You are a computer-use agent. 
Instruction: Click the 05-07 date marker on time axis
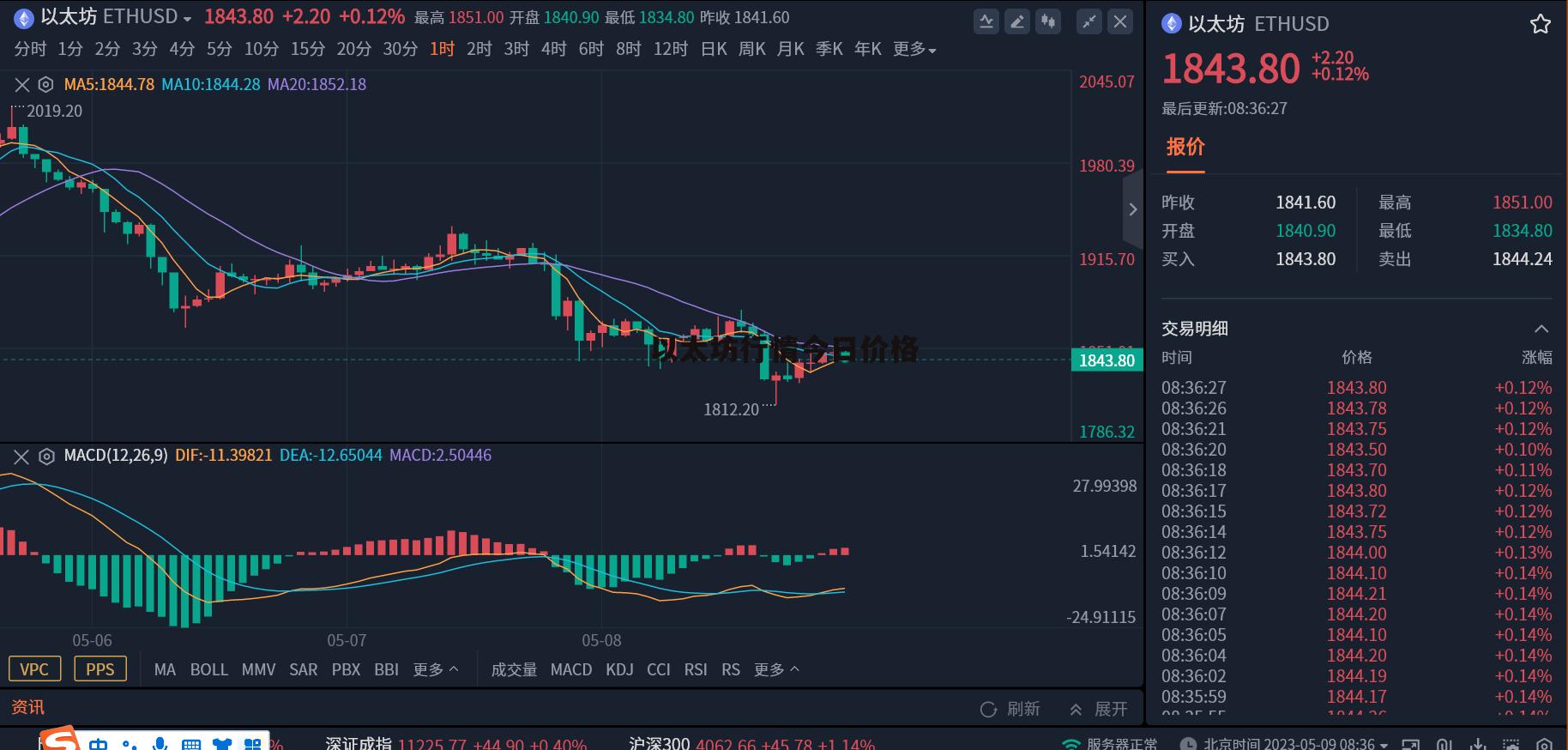tap(347, 640)
